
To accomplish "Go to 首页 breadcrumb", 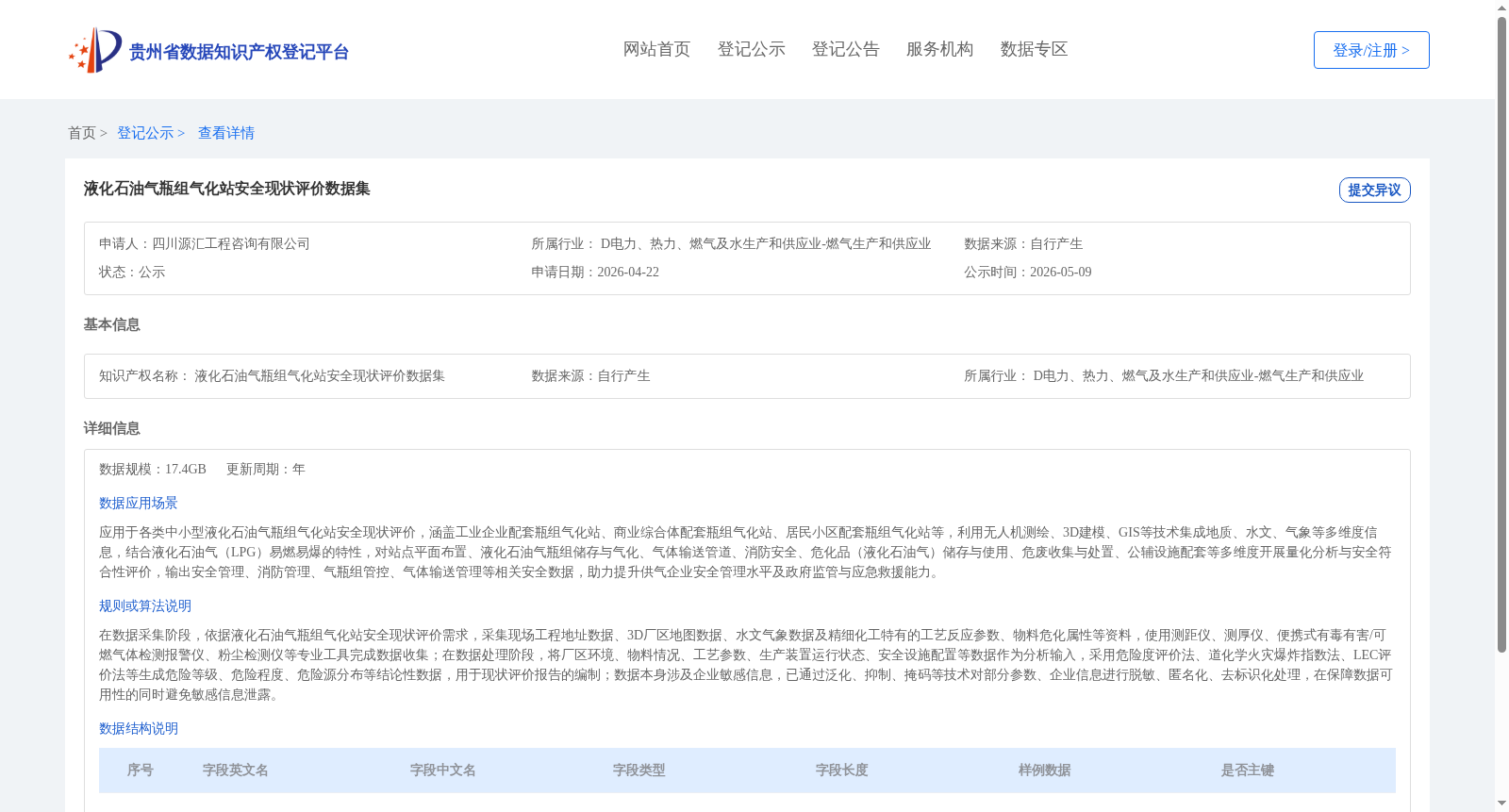I will point(82,133).
